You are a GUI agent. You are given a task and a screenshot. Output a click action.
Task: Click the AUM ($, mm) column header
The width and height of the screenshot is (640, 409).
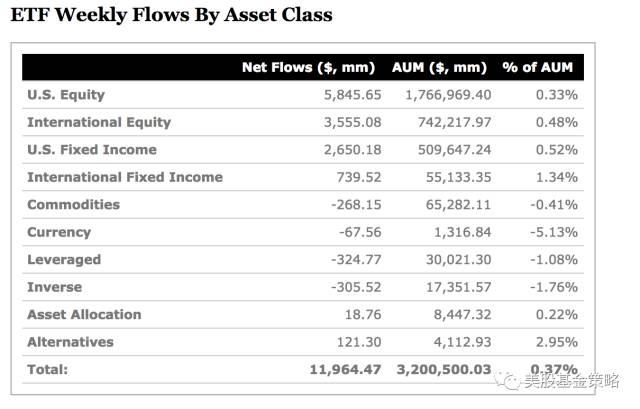[x=439, y=67]
